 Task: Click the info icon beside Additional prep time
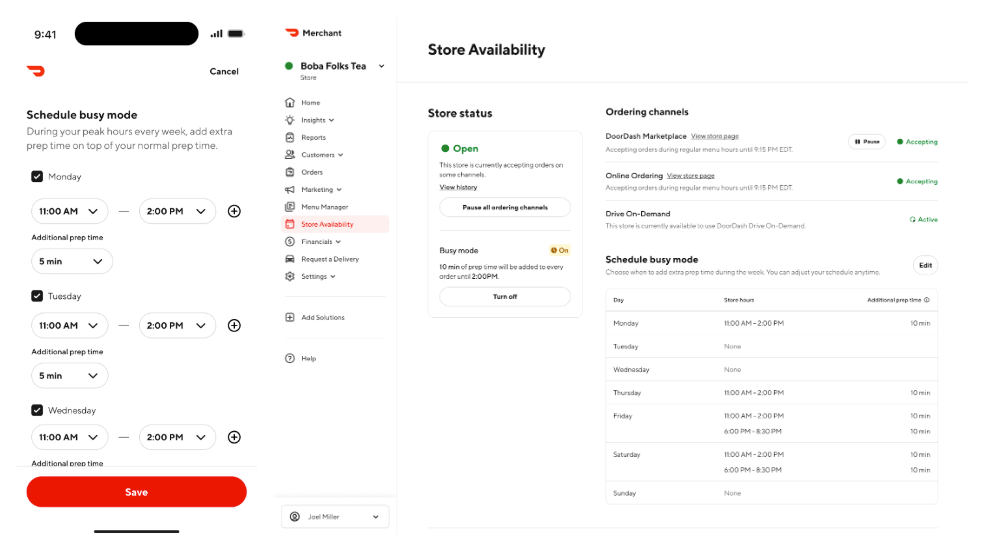click(x=927, y=300)
